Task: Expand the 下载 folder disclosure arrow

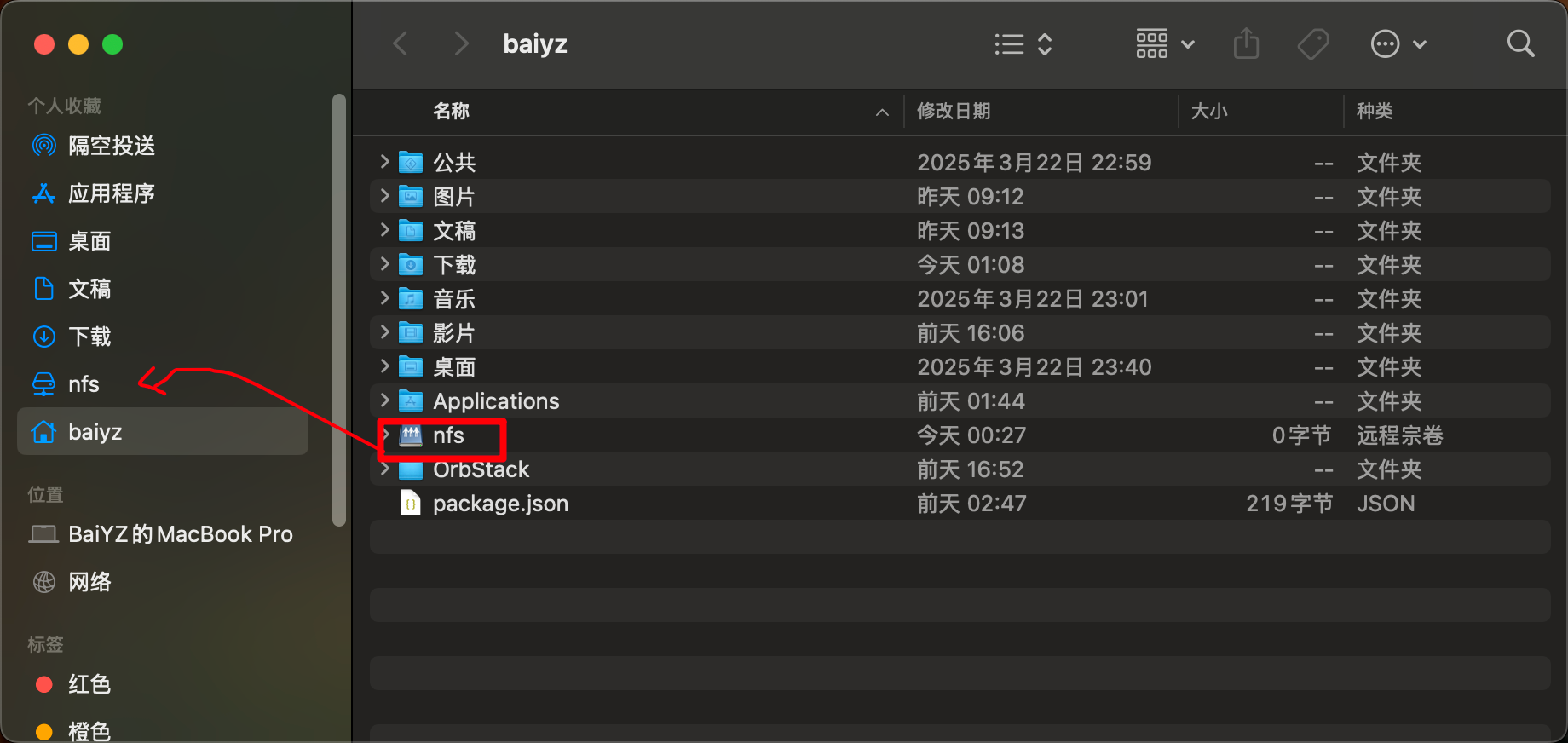Action: [384, 263]
